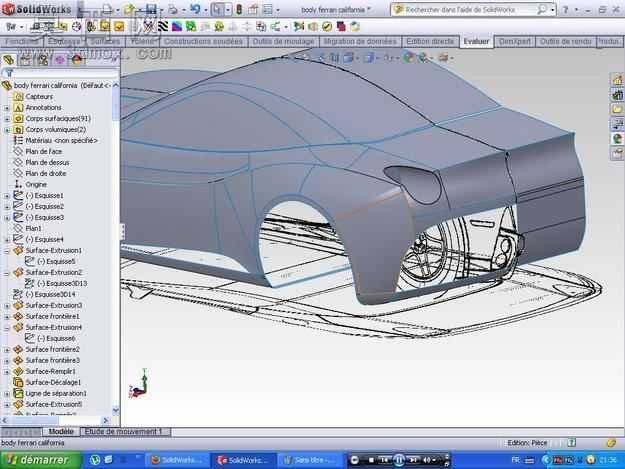Select Plan de face in the tree
Screen dimensions: 625x469
click(43, 151)
